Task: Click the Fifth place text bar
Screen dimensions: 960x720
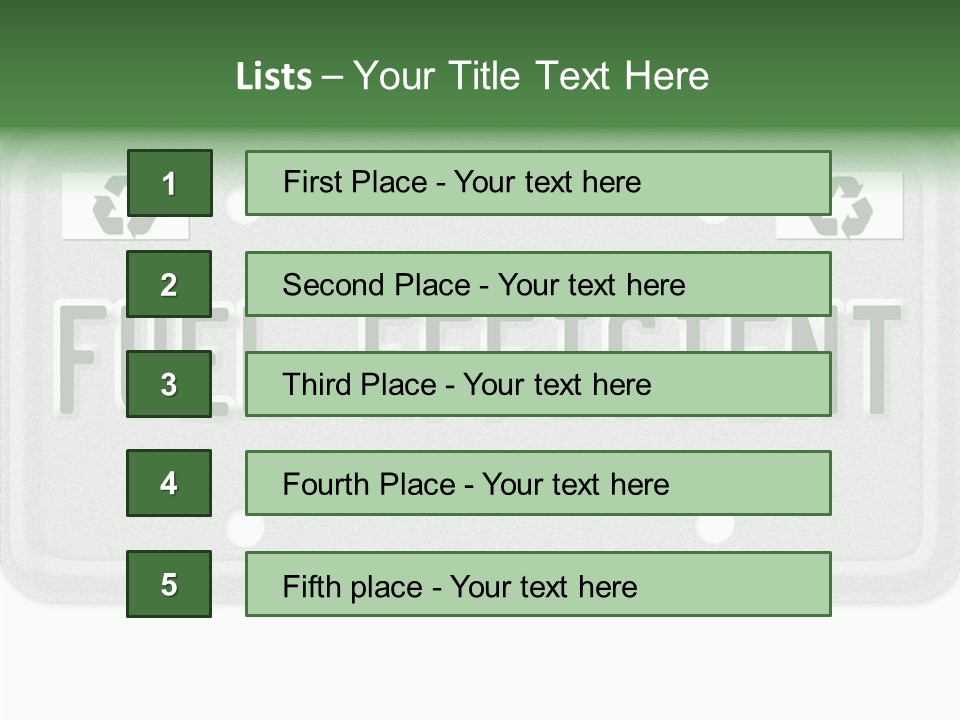Action: [x=538, y=584]
